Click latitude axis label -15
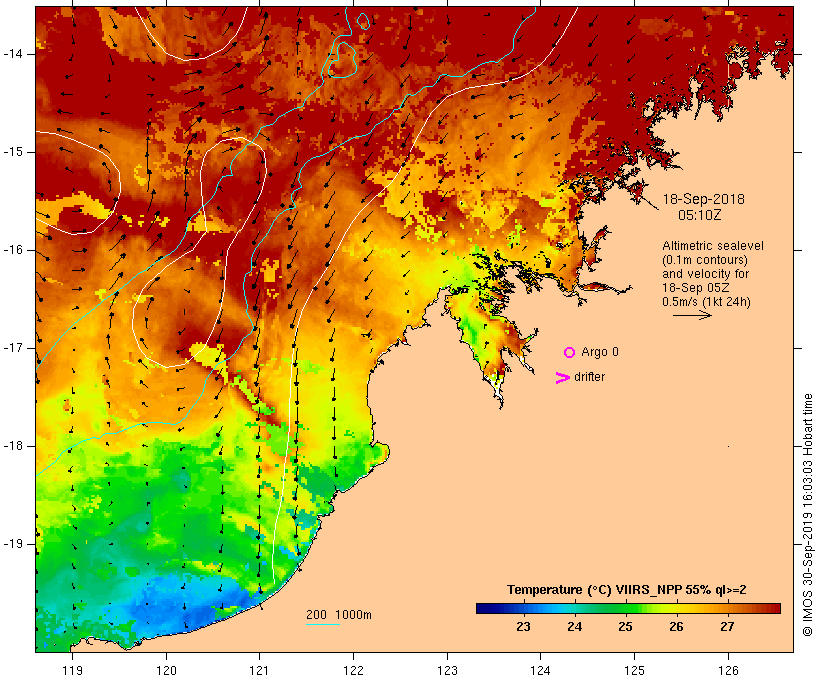 pyautogui.click(x=13, y=152)
